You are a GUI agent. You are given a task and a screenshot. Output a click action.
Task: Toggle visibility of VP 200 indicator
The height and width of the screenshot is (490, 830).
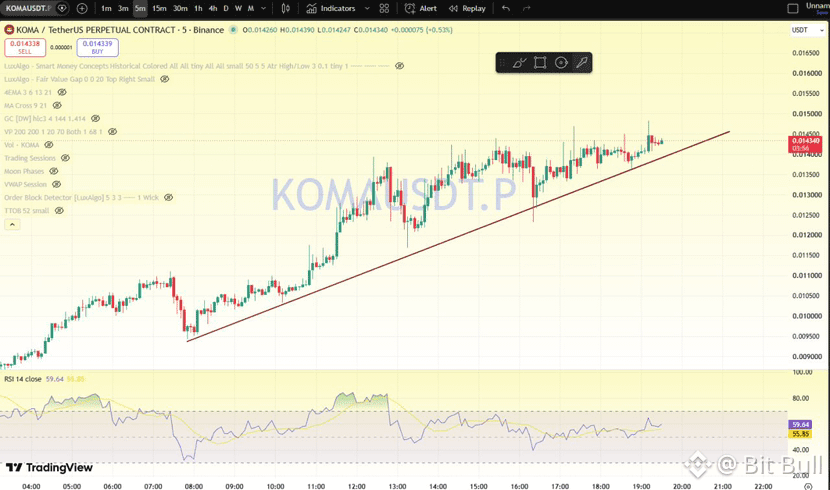click(112, 132)
